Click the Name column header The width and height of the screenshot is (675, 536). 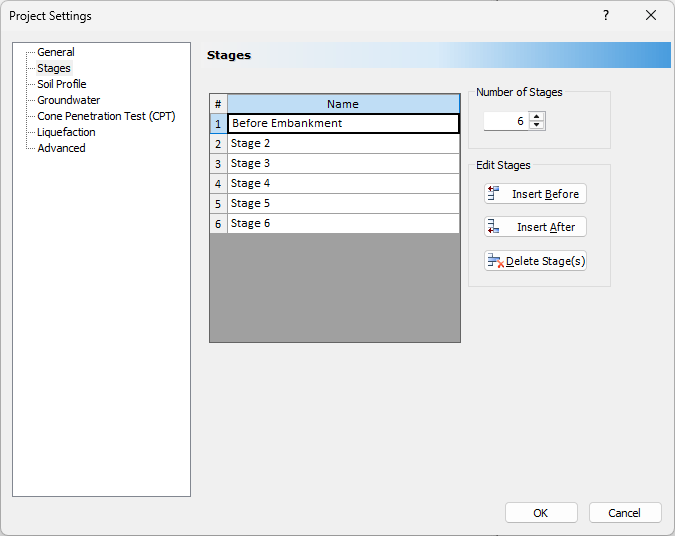[x=343, y=104]
